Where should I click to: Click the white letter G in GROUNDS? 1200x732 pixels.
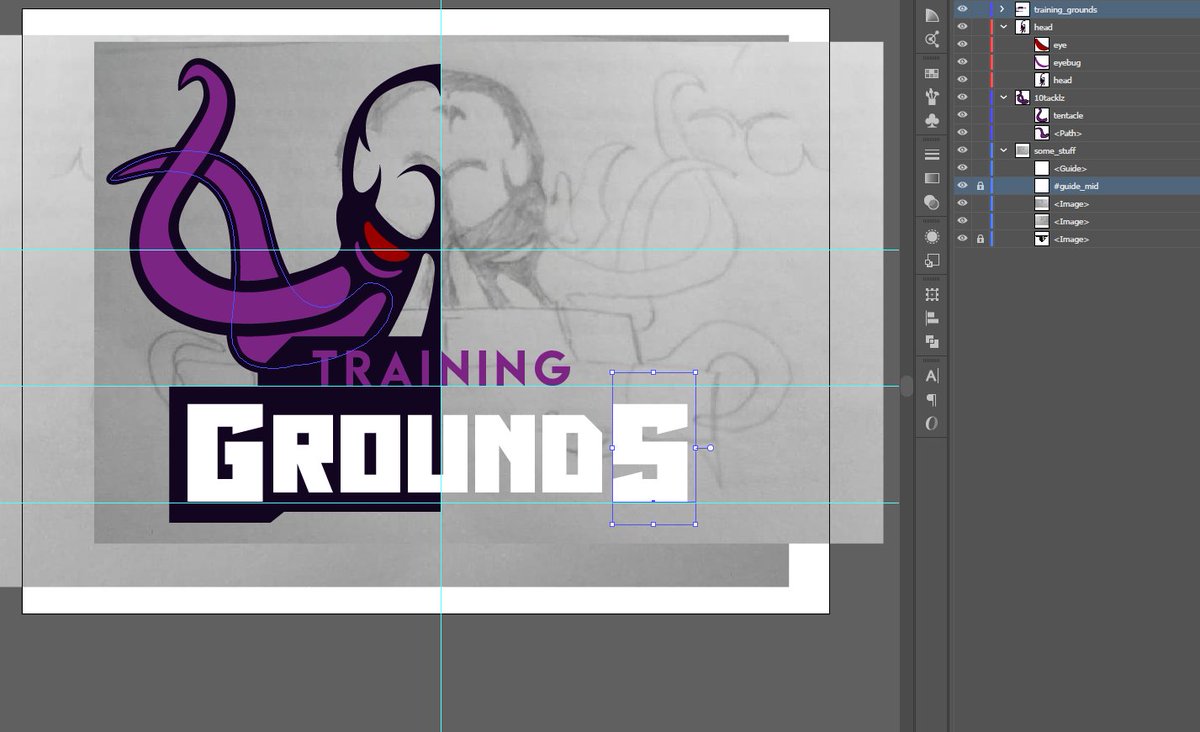(226, 452)
